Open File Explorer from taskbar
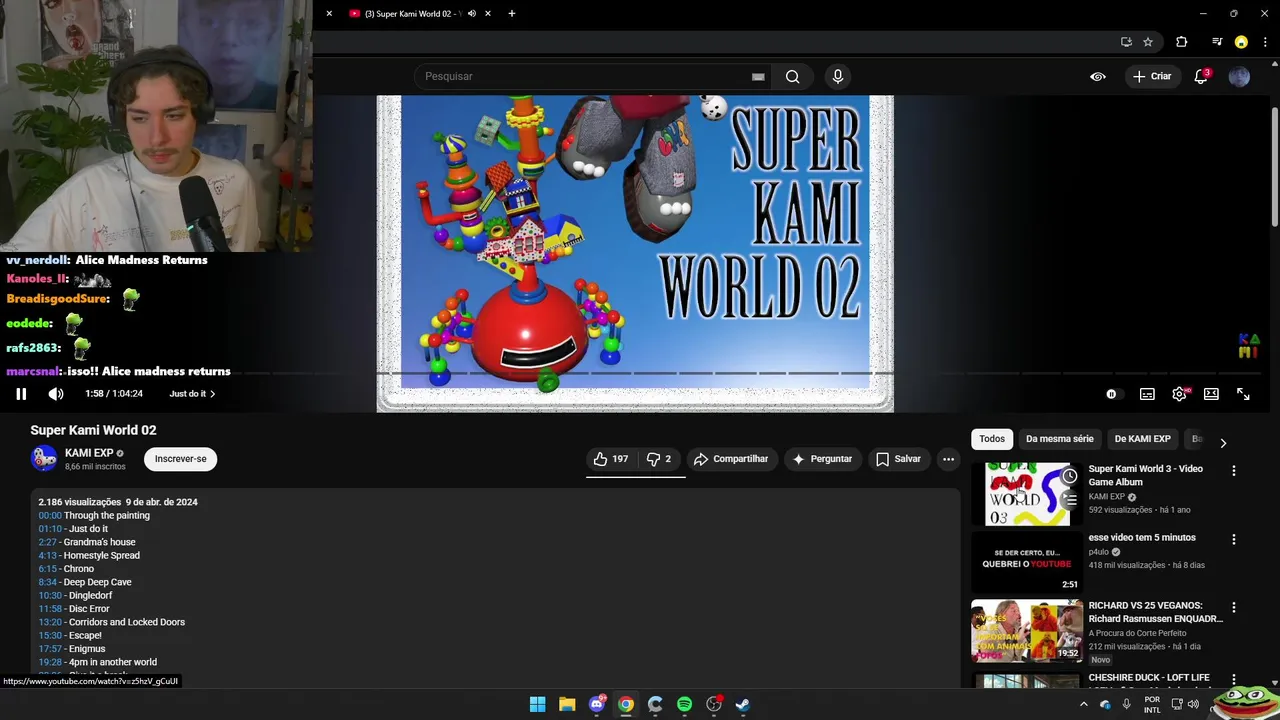Screen dimensions: 1280x720 567,704
